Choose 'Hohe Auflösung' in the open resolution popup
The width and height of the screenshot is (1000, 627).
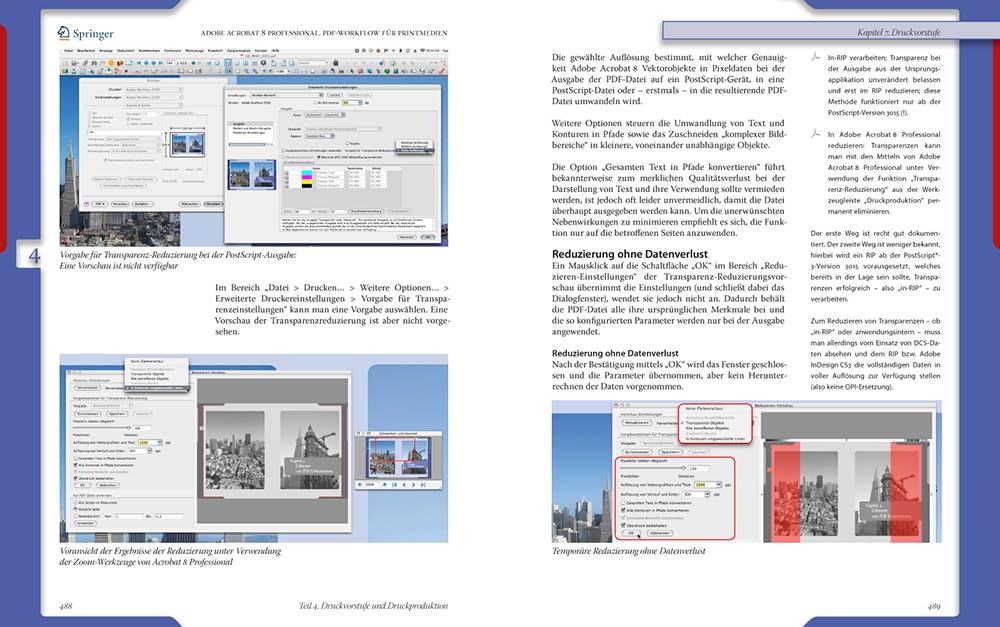[x=414, y=151]
